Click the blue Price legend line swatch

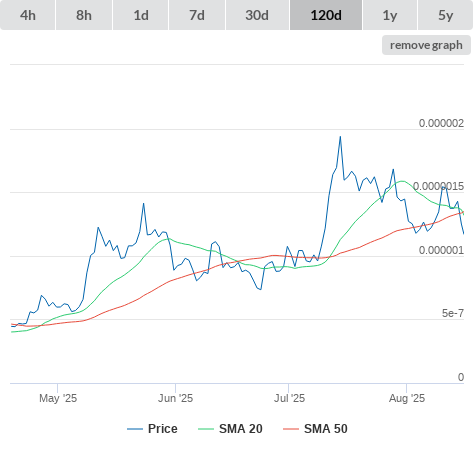(135, 429)
